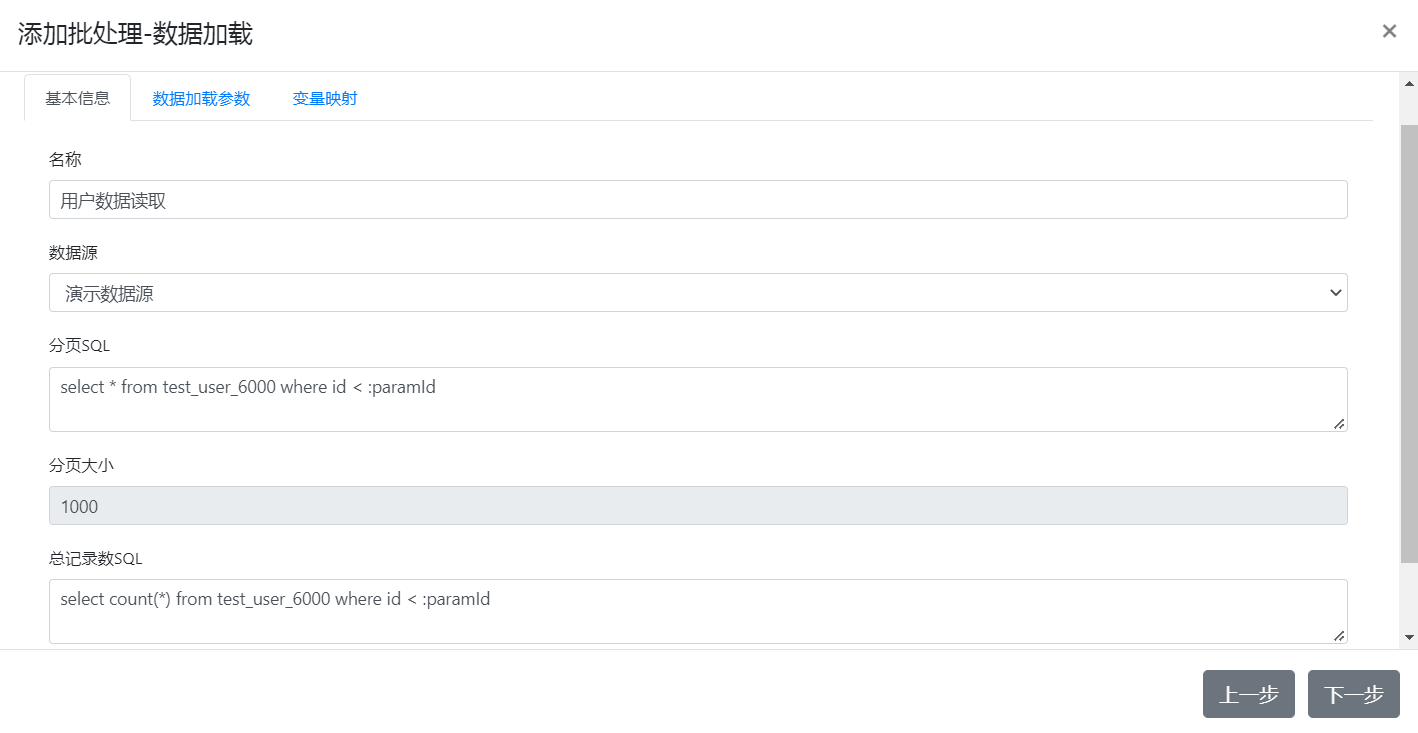Click the 名称 input field

(x=697, y=200)
